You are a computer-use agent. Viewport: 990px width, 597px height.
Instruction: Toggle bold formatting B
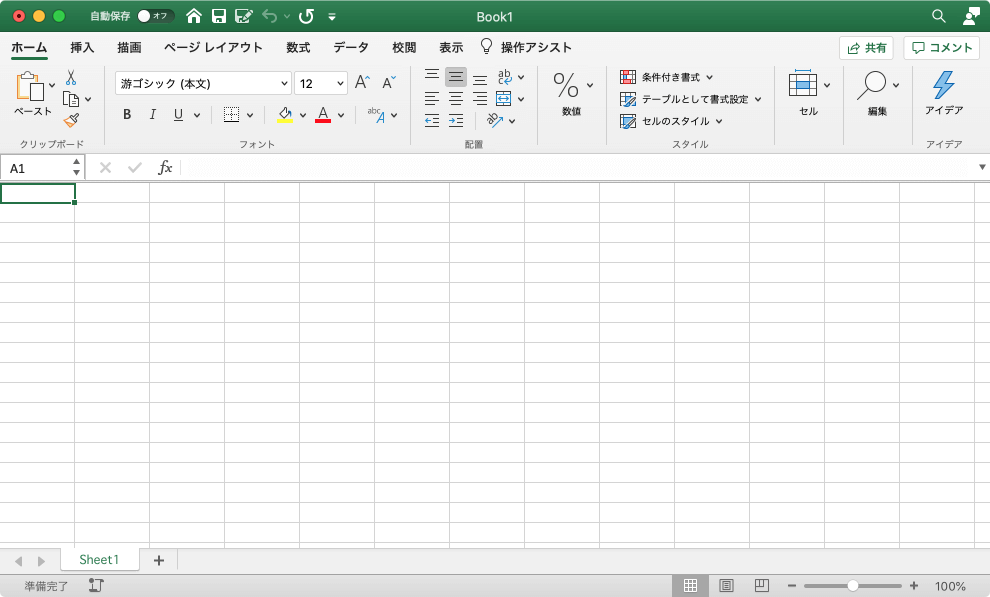coord(127,114)
